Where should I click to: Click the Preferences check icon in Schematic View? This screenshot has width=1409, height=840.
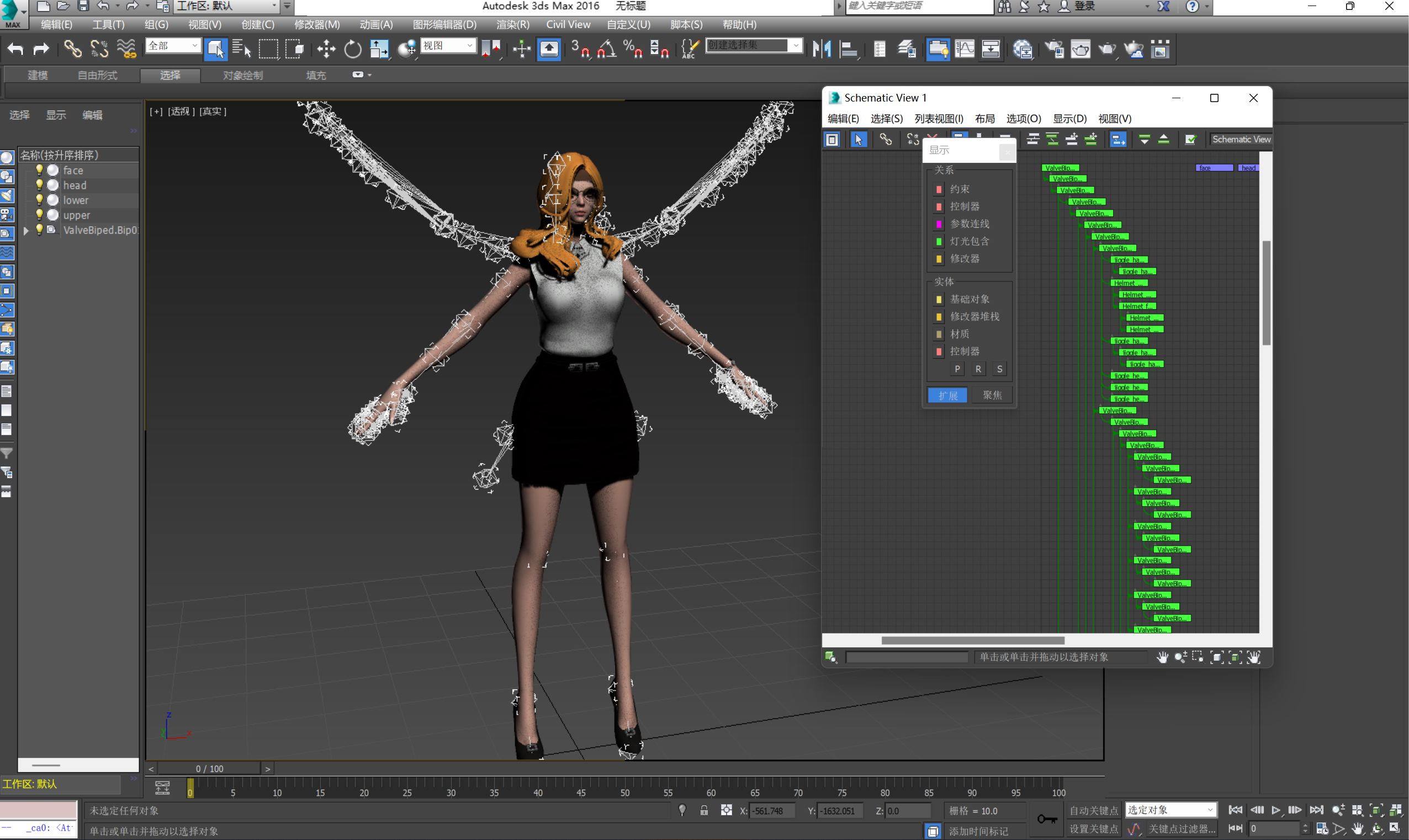click(1190, 139)
